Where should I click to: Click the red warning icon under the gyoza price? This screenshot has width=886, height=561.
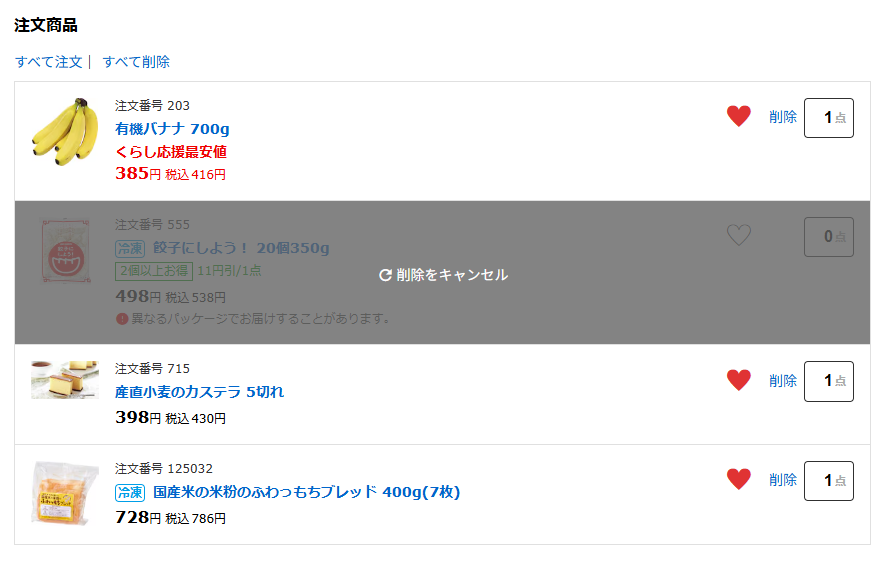tap(121, 319)
